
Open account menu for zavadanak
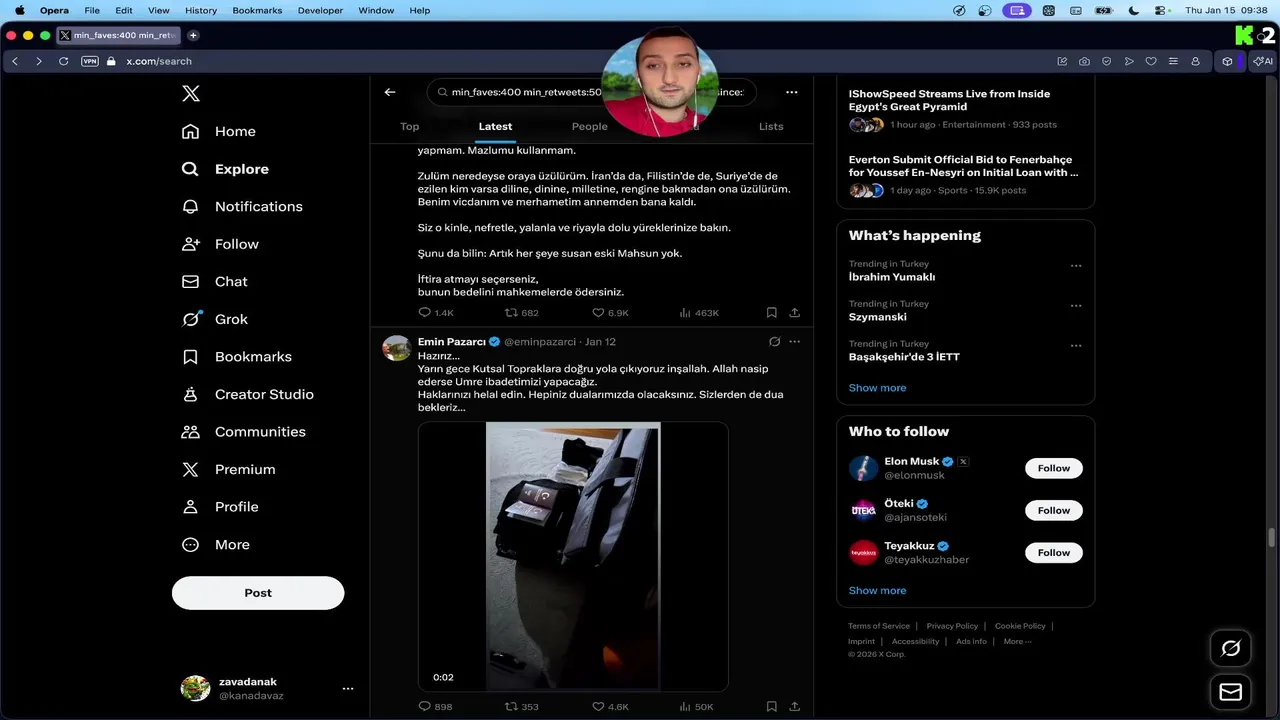pos(348,689)
